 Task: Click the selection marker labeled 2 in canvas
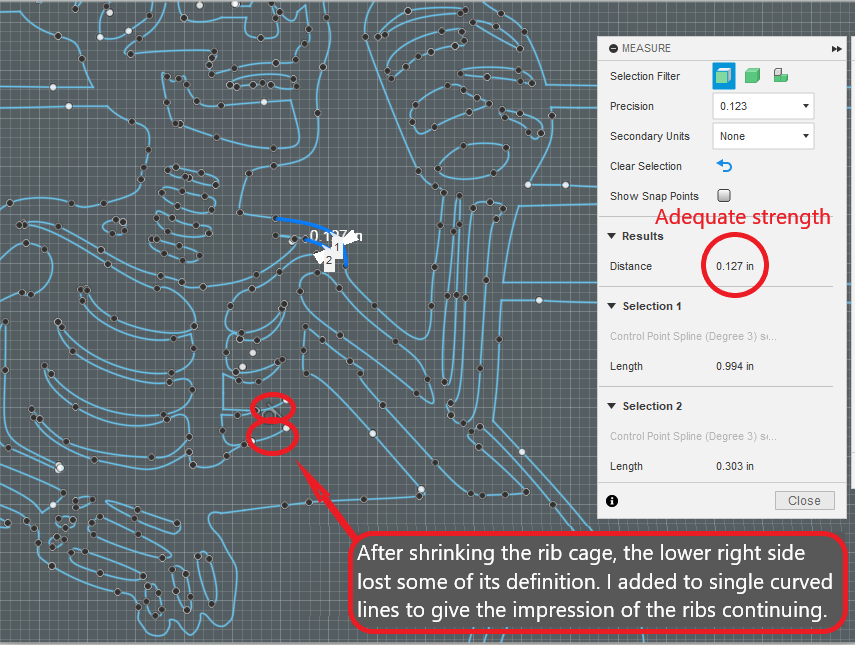(329, 261)
